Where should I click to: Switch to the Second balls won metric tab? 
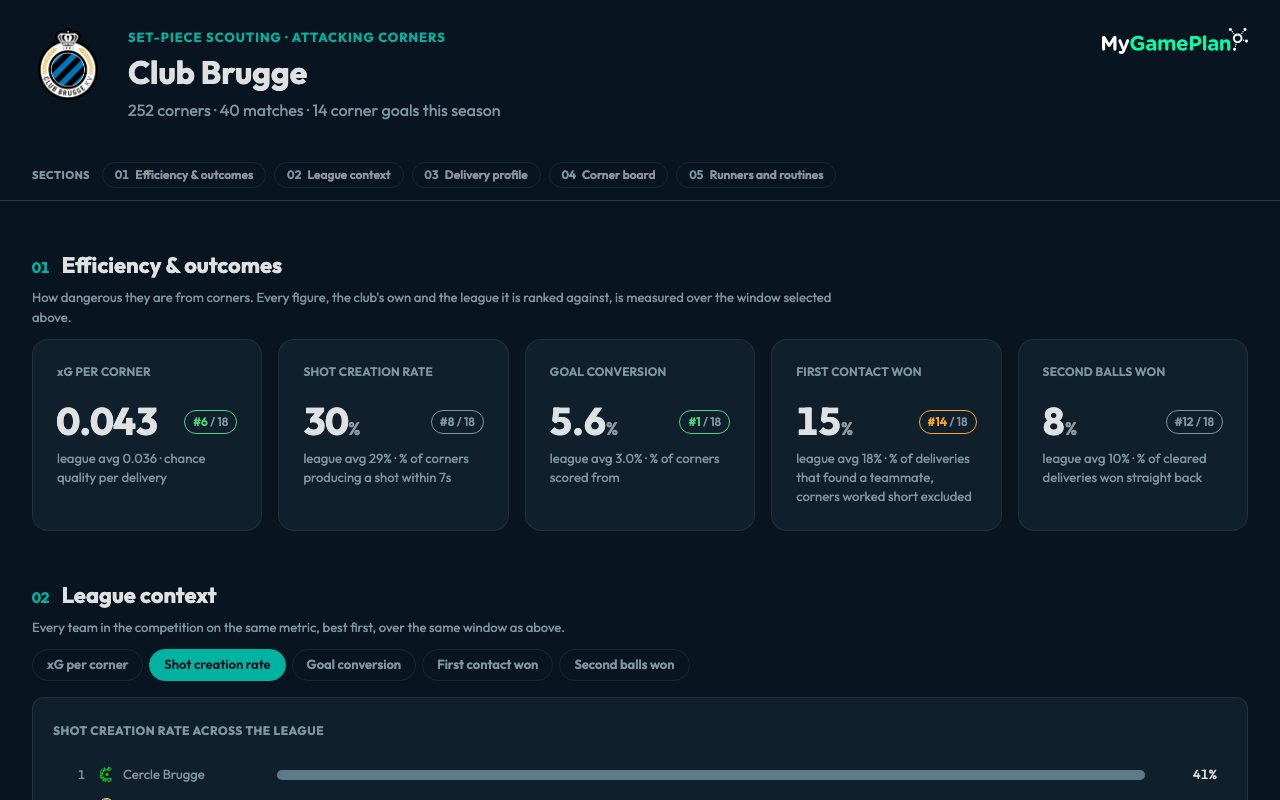pyautogui.click(x=624, y=665)
